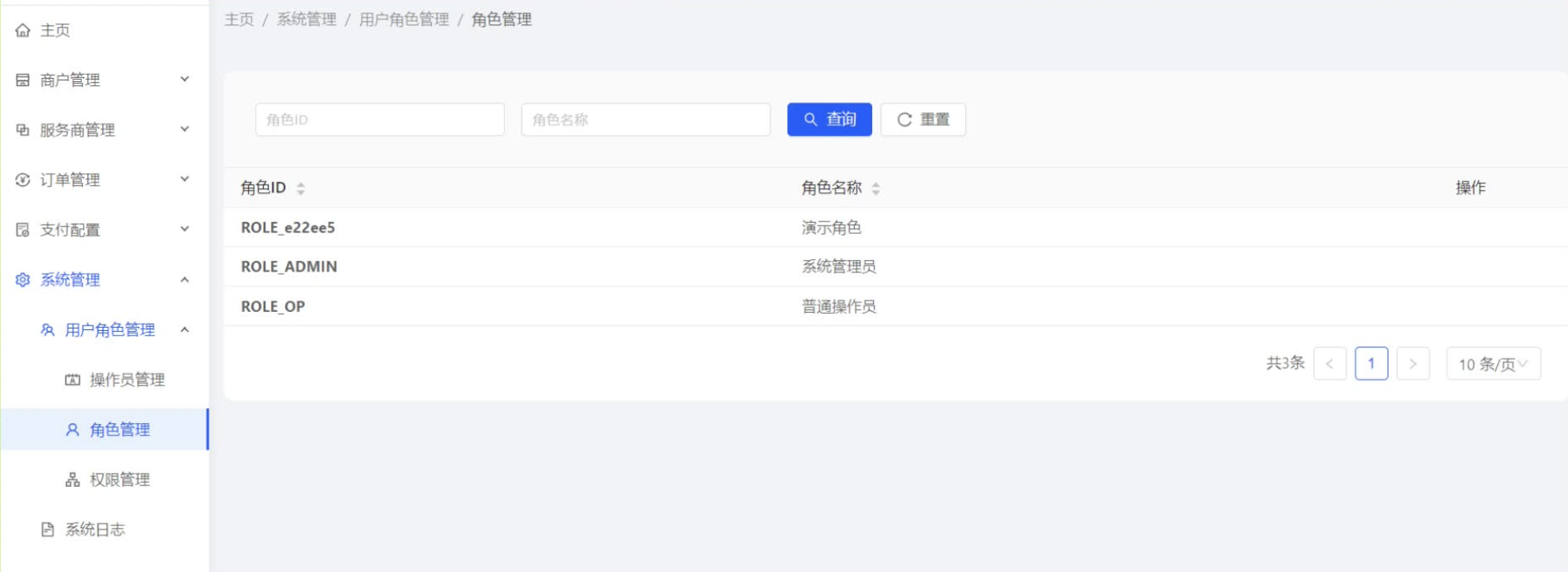This screenshot has height=572, width=1568.
Task: Click 普通操作员 role name
Action: [839, 306]
